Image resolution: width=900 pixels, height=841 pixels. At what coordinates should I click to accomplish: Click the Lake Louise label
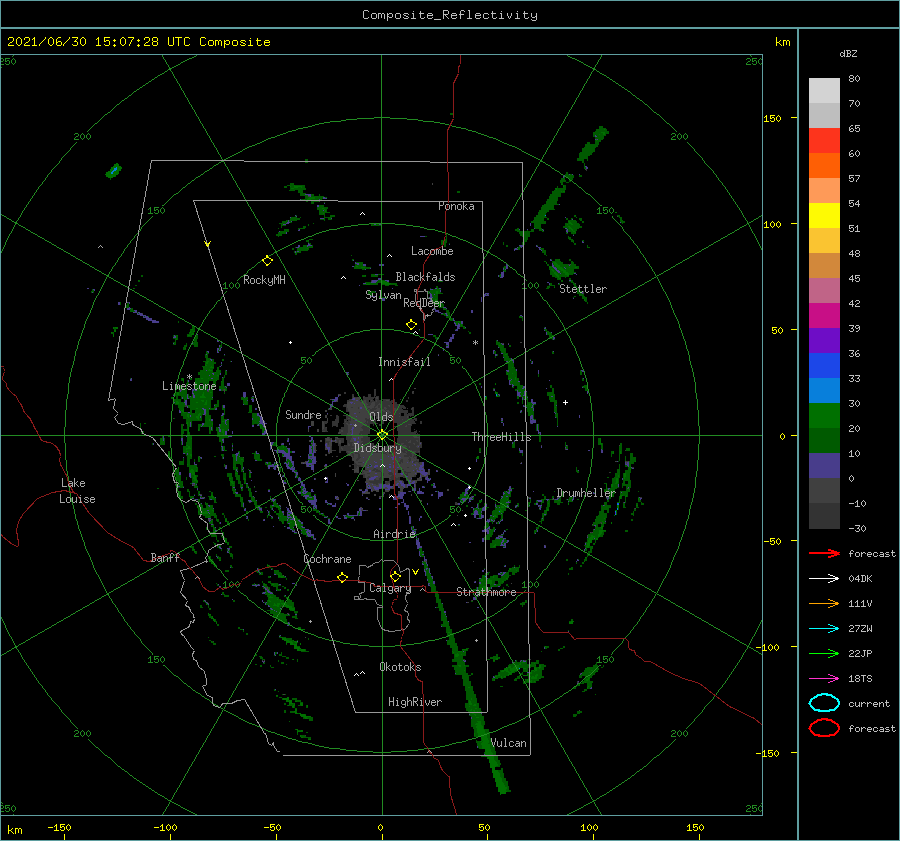(x=77, y=491)
